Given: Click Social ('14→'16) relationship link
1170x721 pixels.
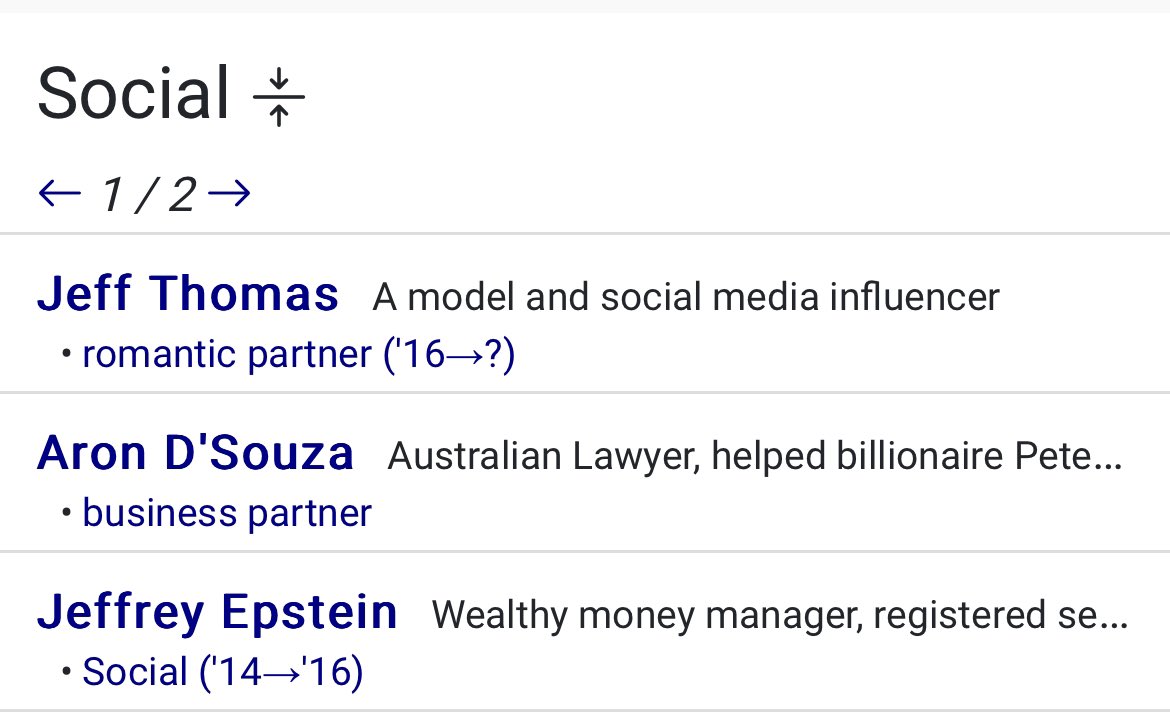Looking at the screenshot, I should (222, 672).
